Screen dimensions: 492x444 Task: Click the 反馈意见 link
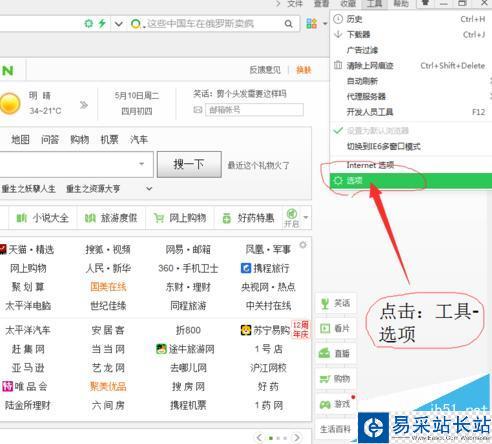point(265,70)
